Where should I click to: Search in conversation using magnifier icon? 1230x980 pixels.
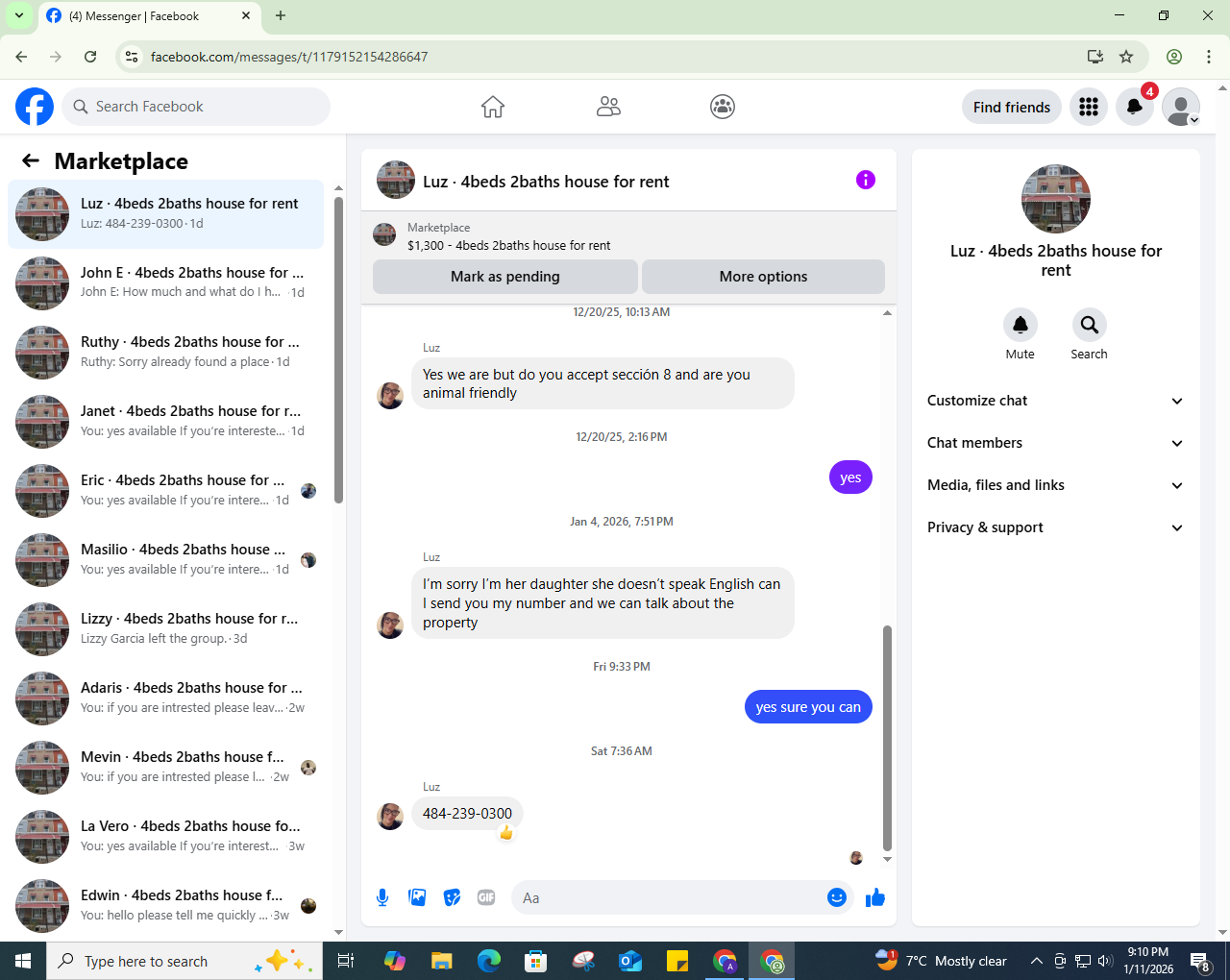[1090, 325]
